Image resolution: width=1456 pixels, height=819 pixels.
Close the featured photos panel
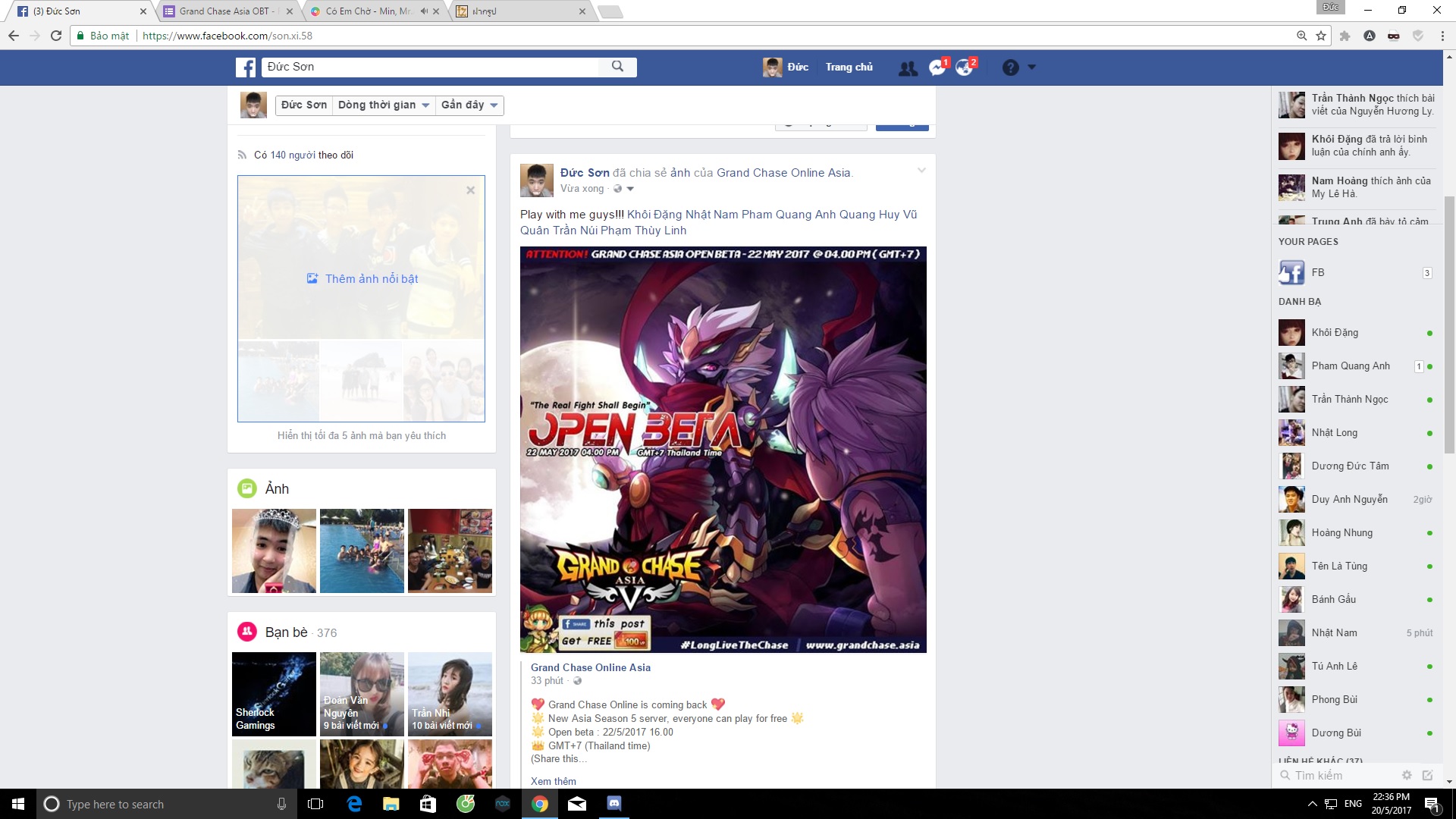[x=470, y=190]
